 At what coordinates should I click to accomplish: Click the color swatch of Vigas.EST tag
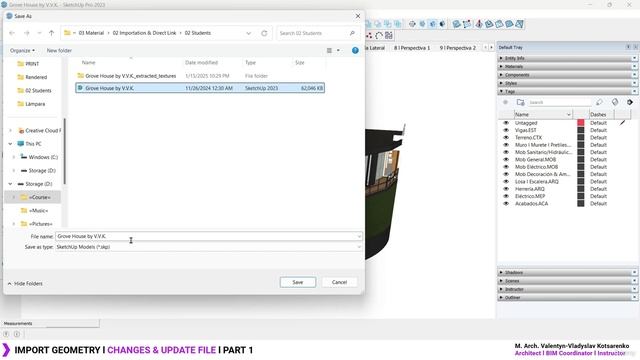[x=580, y=130]
